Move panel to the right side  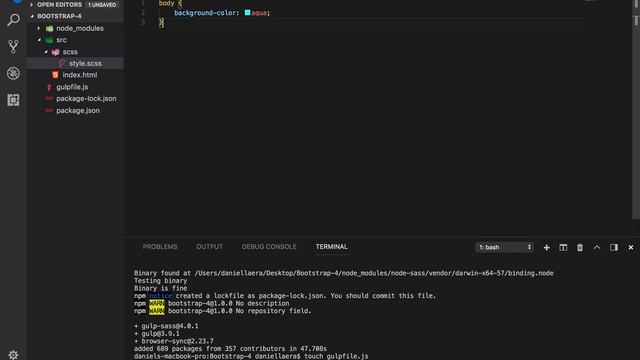614,247
